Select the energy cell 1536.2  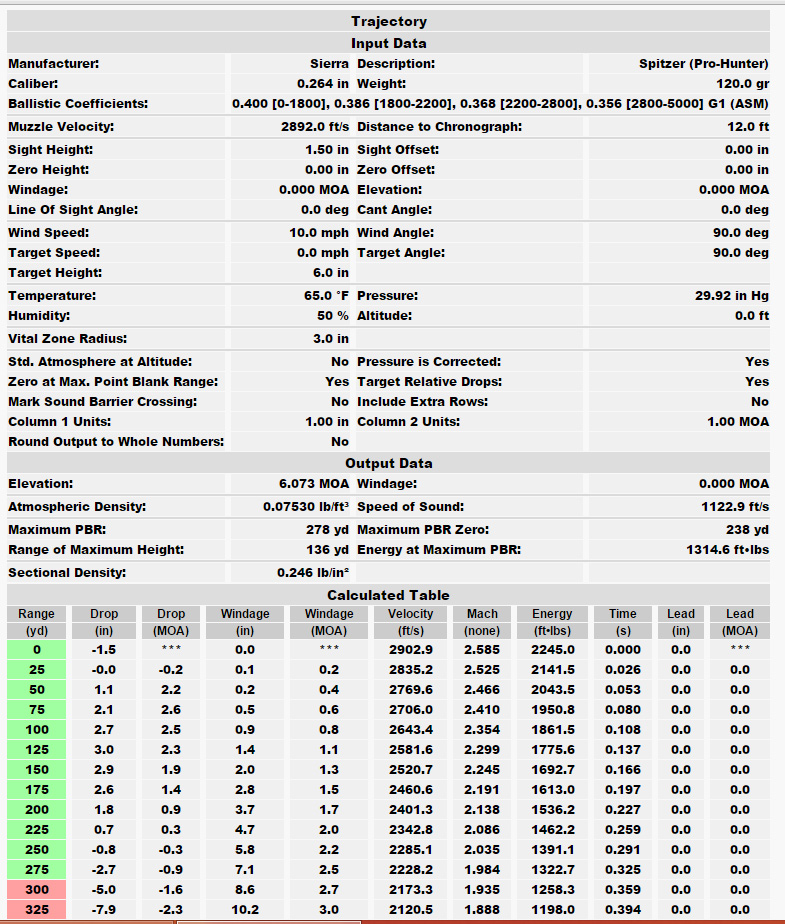click(x=552, y=810)
